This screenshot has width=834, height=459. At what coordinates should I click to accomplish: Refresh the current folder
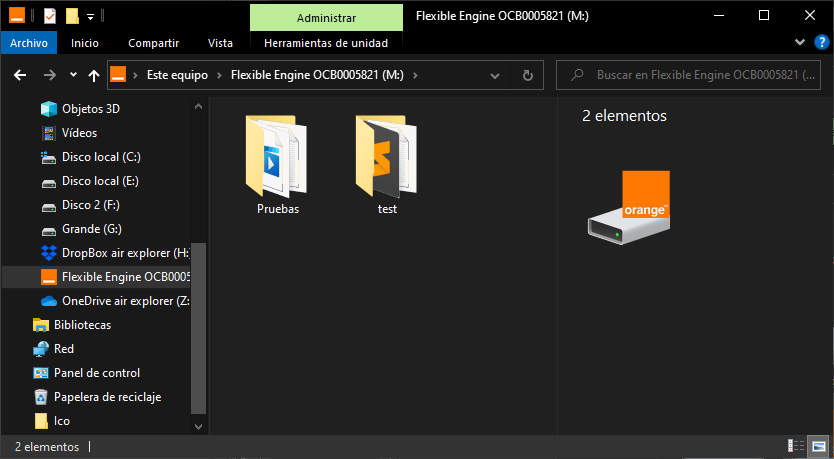(528, 76)
